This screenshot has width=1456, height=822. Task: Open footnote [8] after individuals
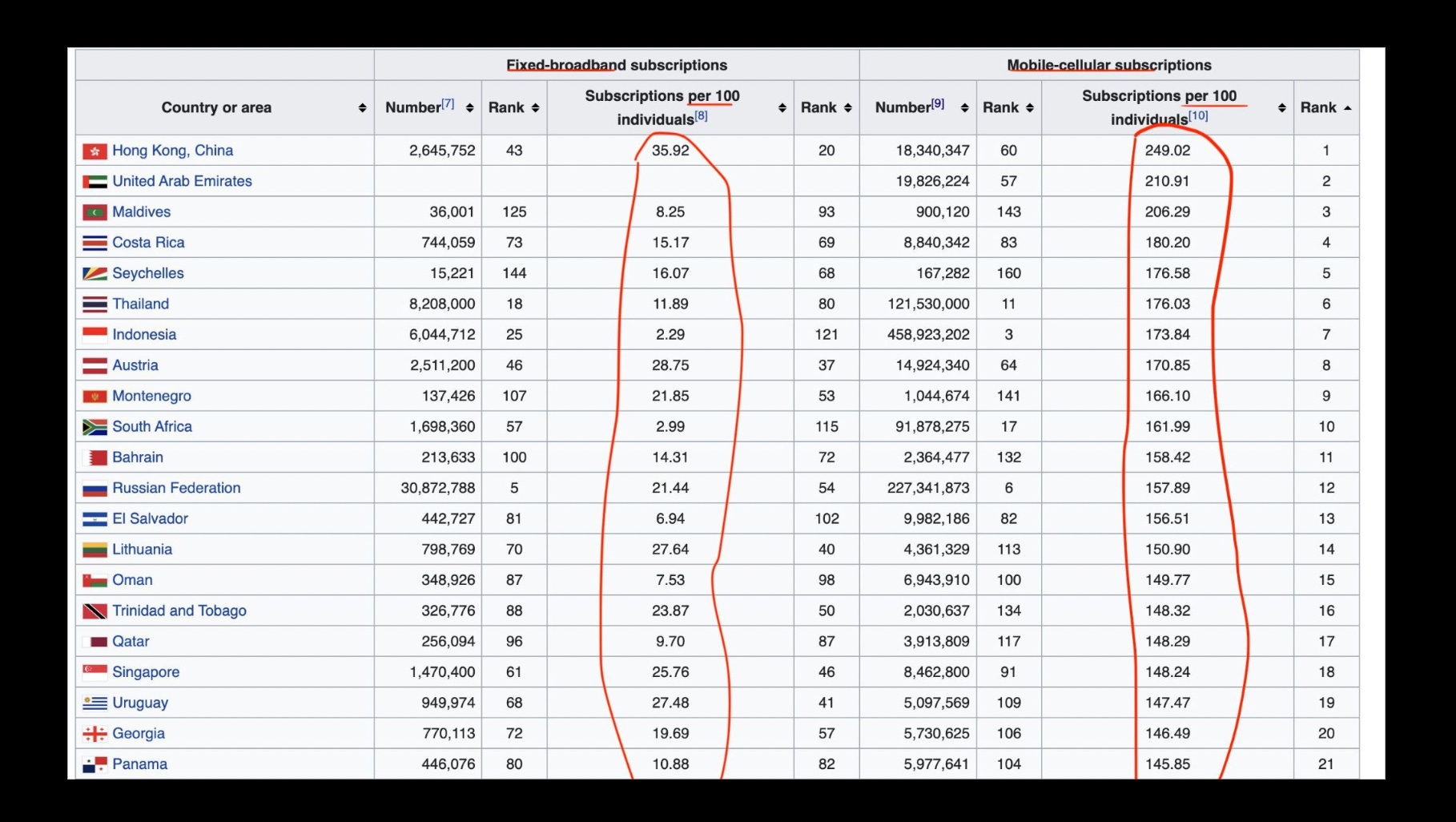[701, 115]
